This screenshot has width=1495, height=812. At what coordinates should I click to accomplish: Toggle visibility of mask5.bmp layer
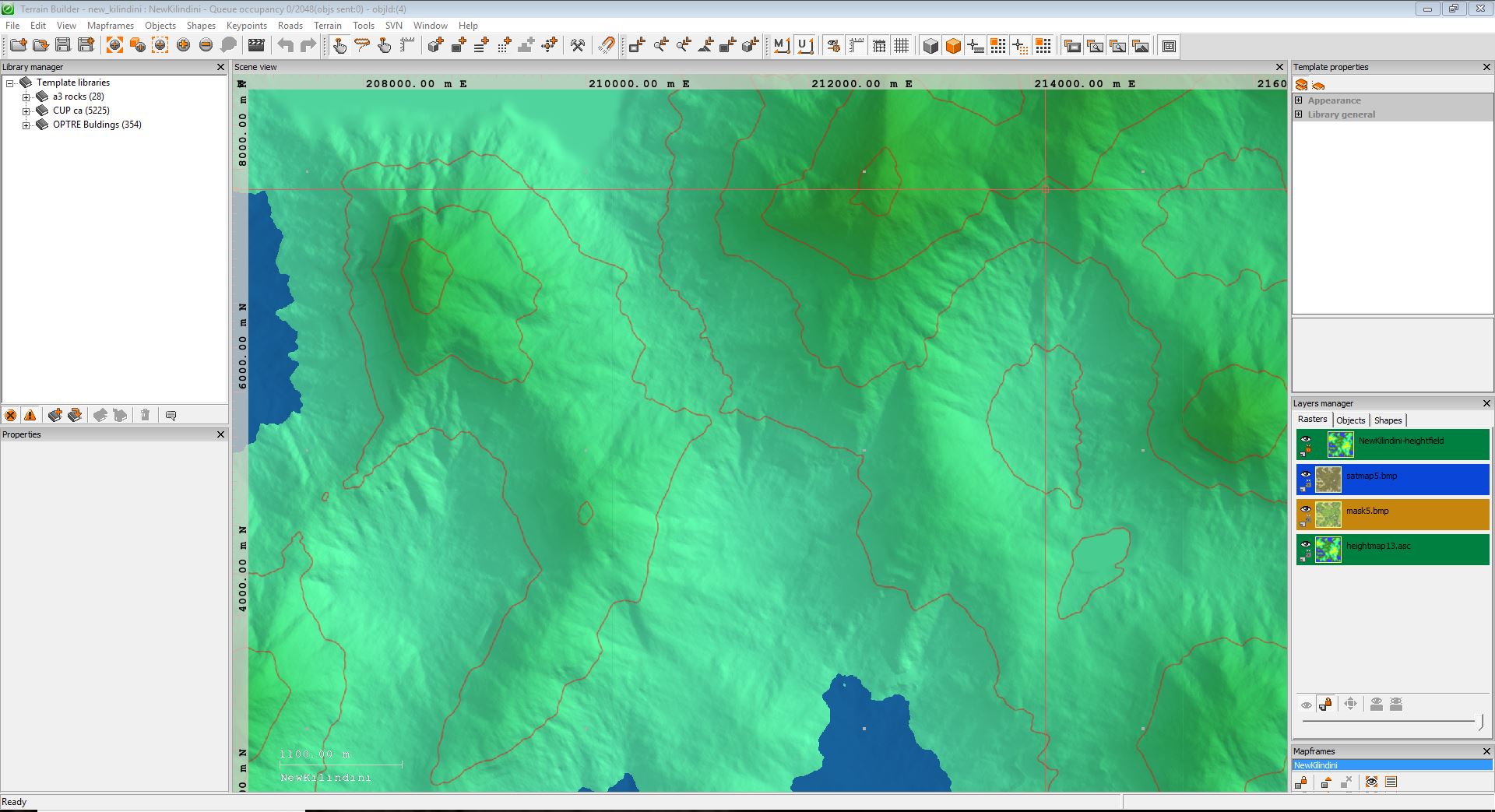[1306, 509]
